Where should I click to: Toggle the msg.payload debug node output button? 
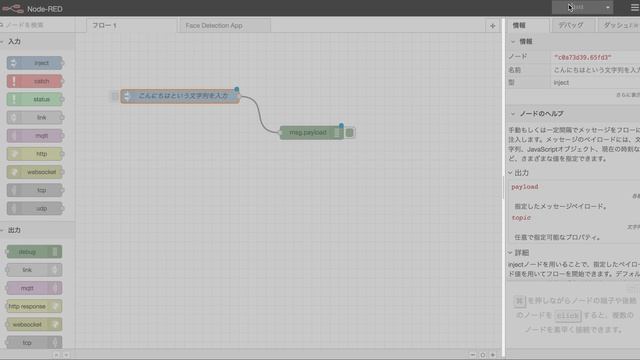[350, 133]
